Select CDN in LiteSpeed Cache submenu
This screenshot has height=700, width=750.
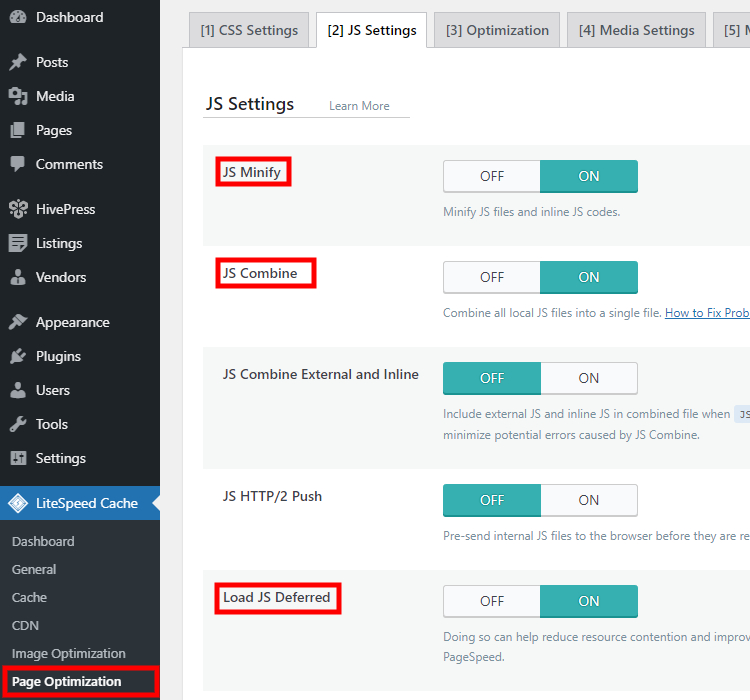point(25,625)
